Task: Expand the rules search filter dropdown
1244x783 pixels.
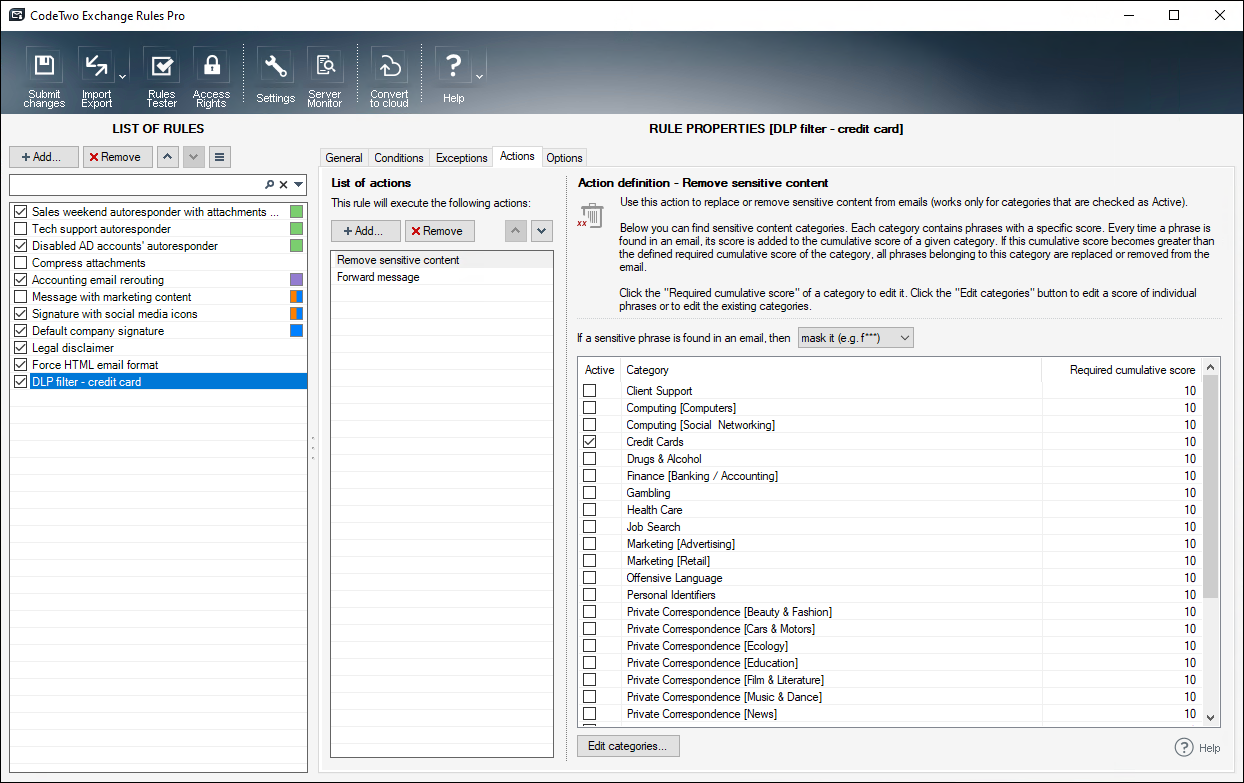Action: [298, 185]
